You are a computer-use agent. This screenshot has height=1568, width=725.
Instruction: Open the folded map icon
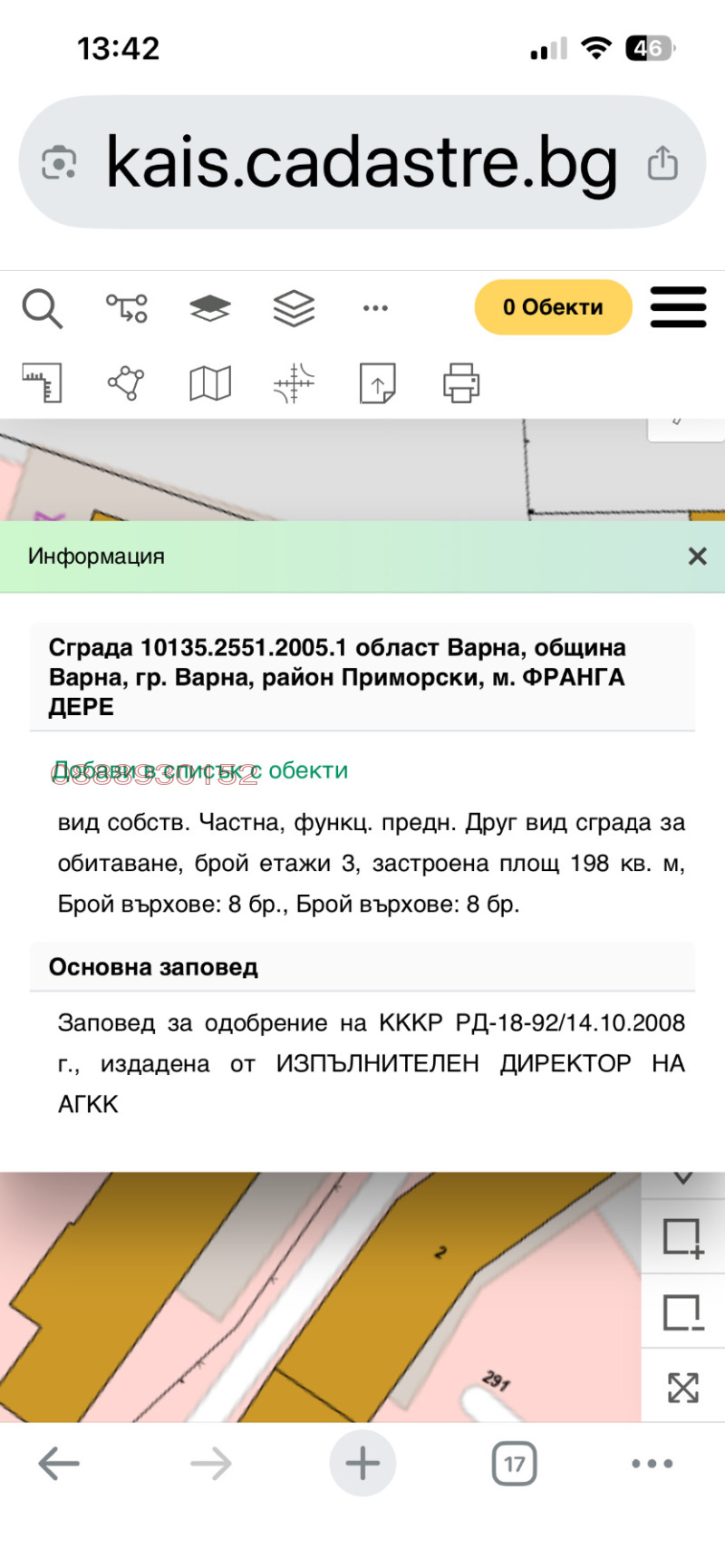tap(209, 382)
